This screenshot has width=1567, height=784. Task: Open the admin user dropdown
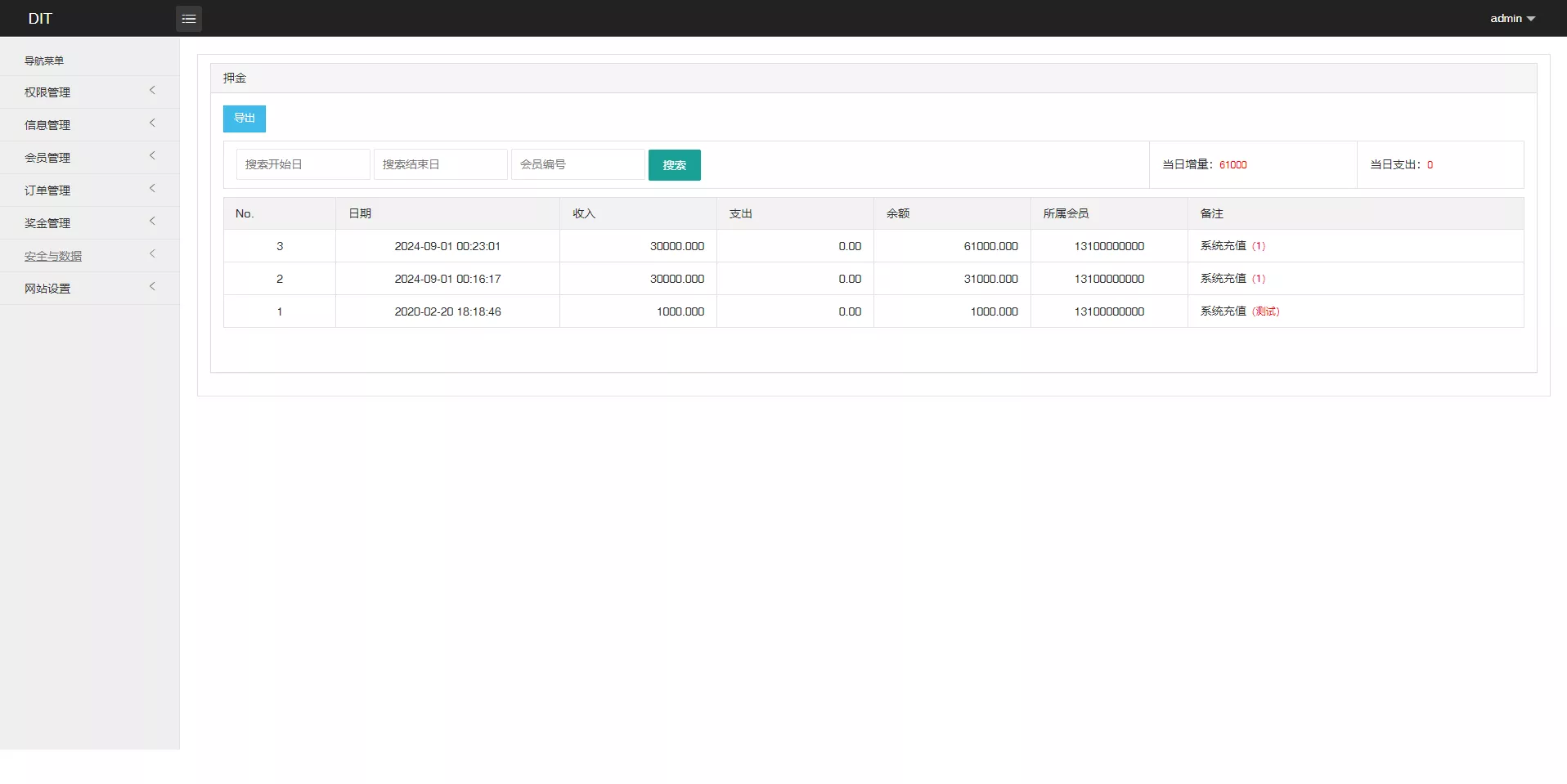(x=1511, y=19)
